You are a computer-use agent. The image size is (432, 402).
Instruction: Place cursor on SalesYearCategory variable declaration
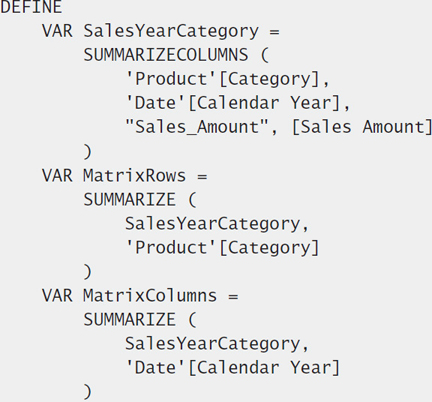[171, 32]
